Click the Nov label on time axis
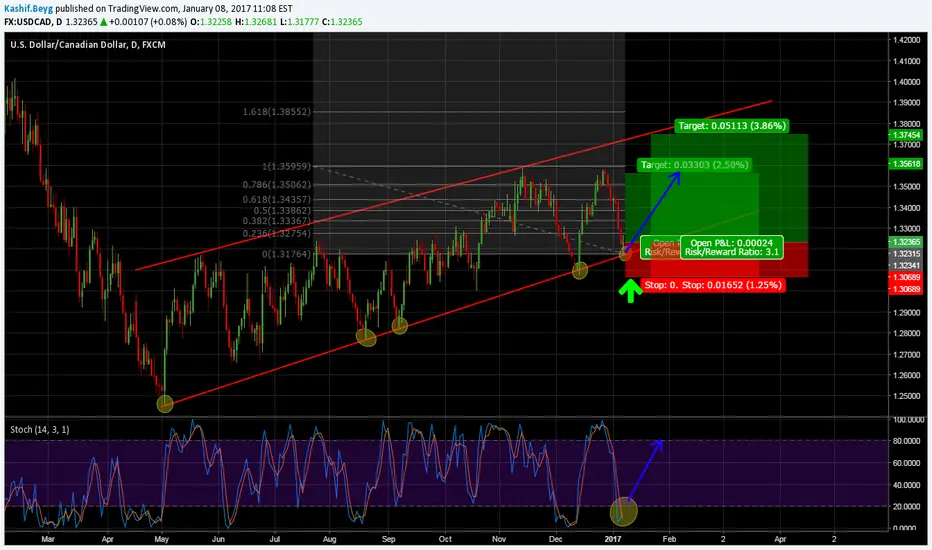This screenshot has width=932, height=550. (x=499, y=539)
